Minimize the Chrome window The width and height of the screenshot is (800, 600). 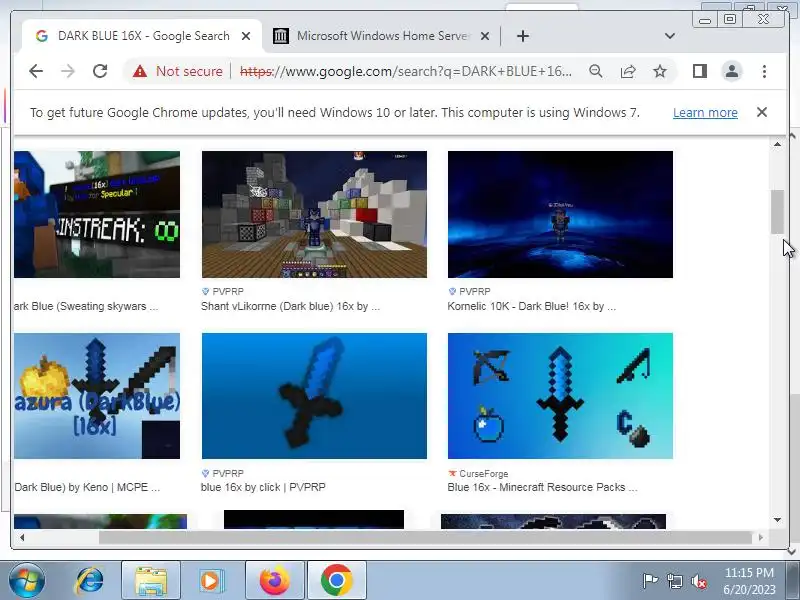click(705, 19)
